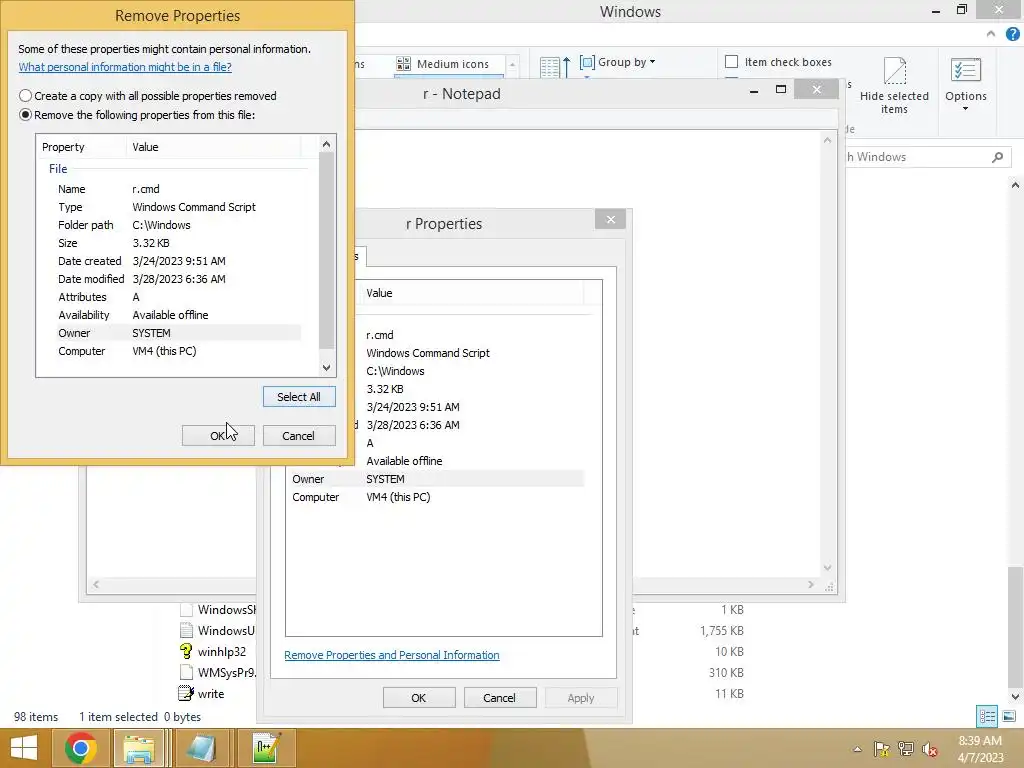Viewport: 1024px width, 768px height.
Task: Open the Group by dropdown
Action: pyautogui.click(x=618, y=62)
